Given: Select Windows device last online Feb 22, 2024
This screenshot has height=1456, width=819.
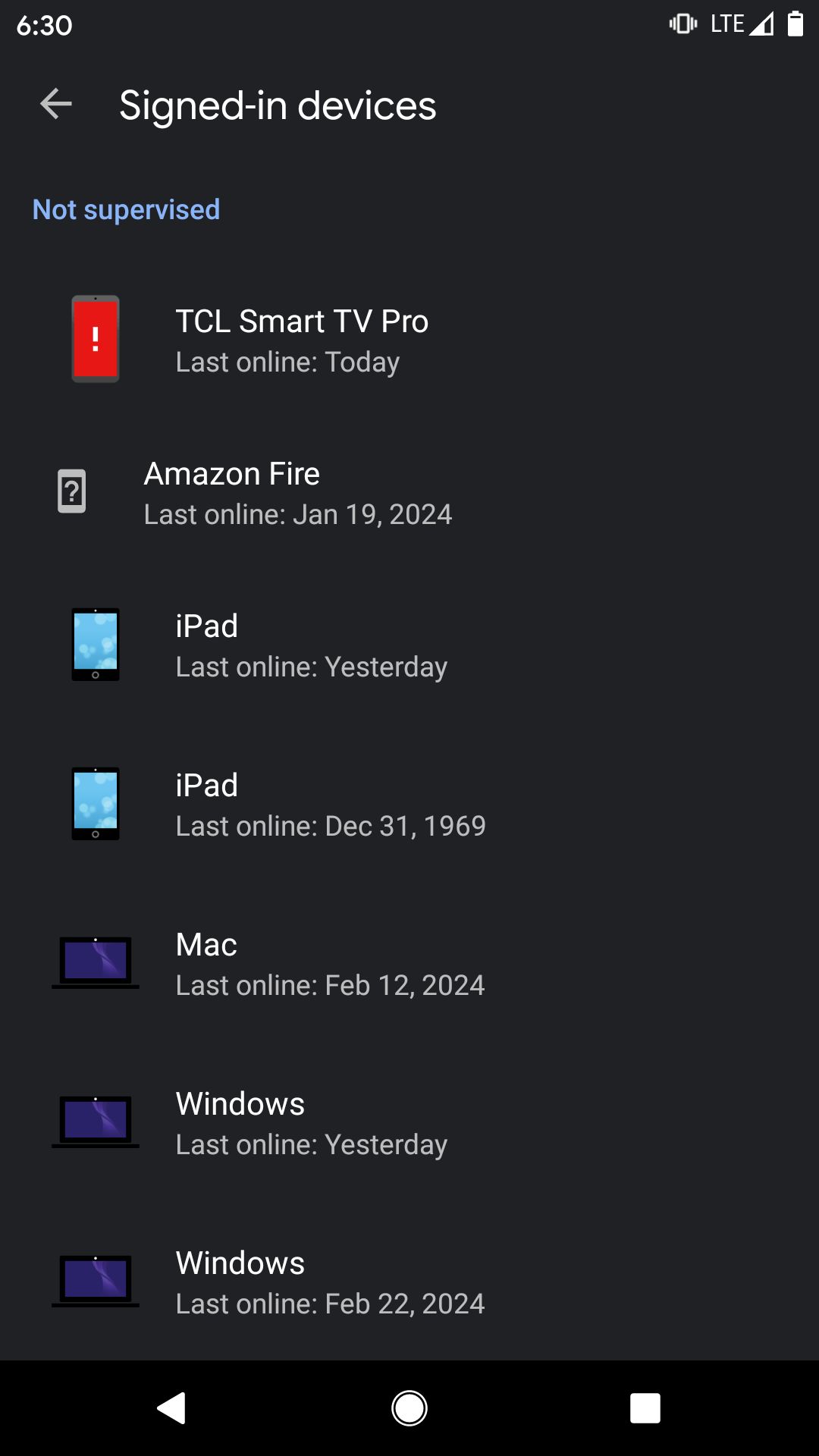Looking at the screenshot, I should (330, 1283).
